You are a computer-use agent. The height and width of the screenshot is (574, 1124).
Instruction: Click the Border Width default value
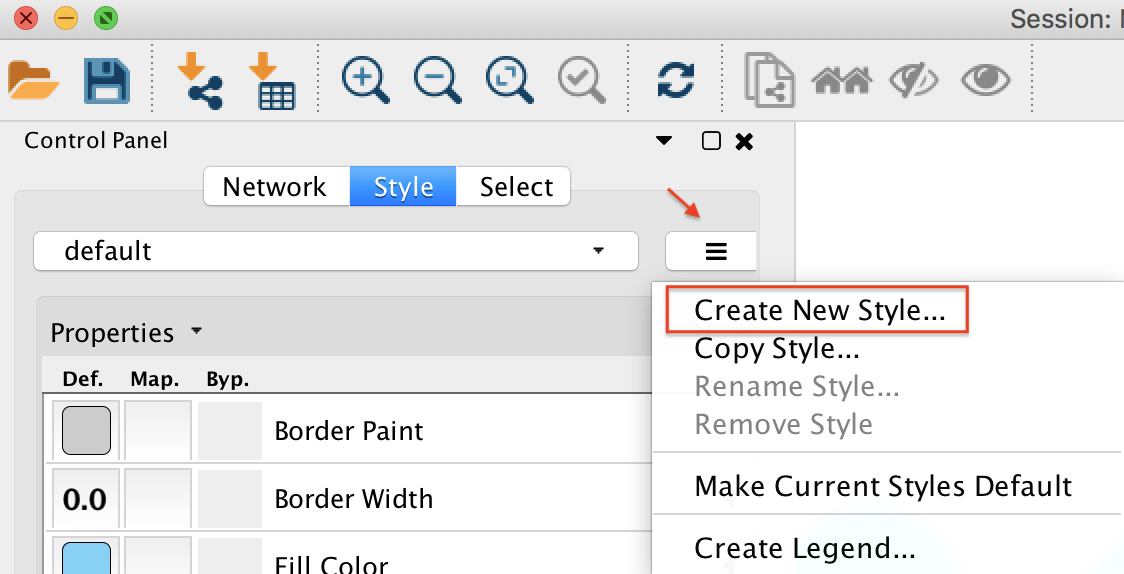[85, 499]
